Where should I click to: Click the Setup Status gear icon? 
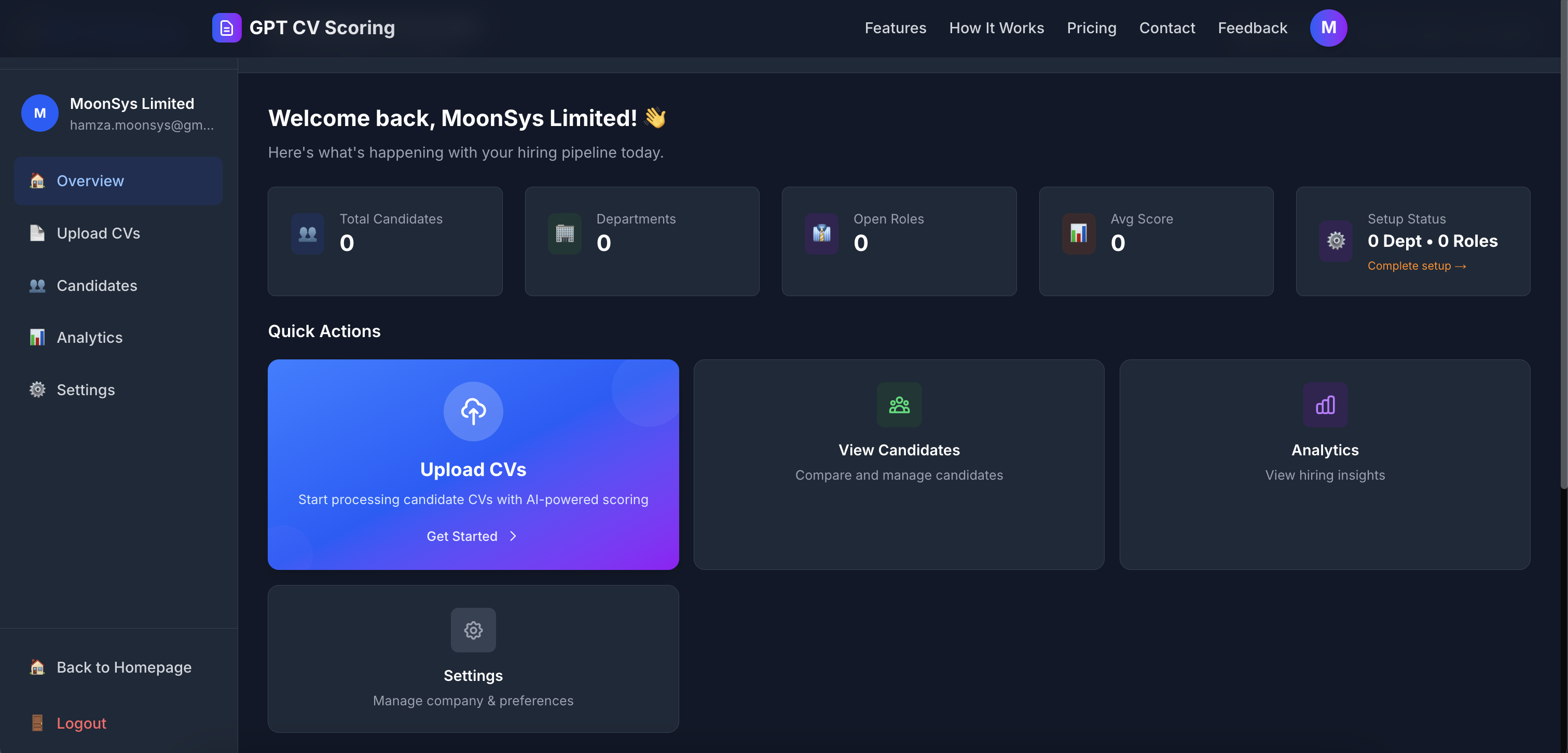[x=1336, y=241]
